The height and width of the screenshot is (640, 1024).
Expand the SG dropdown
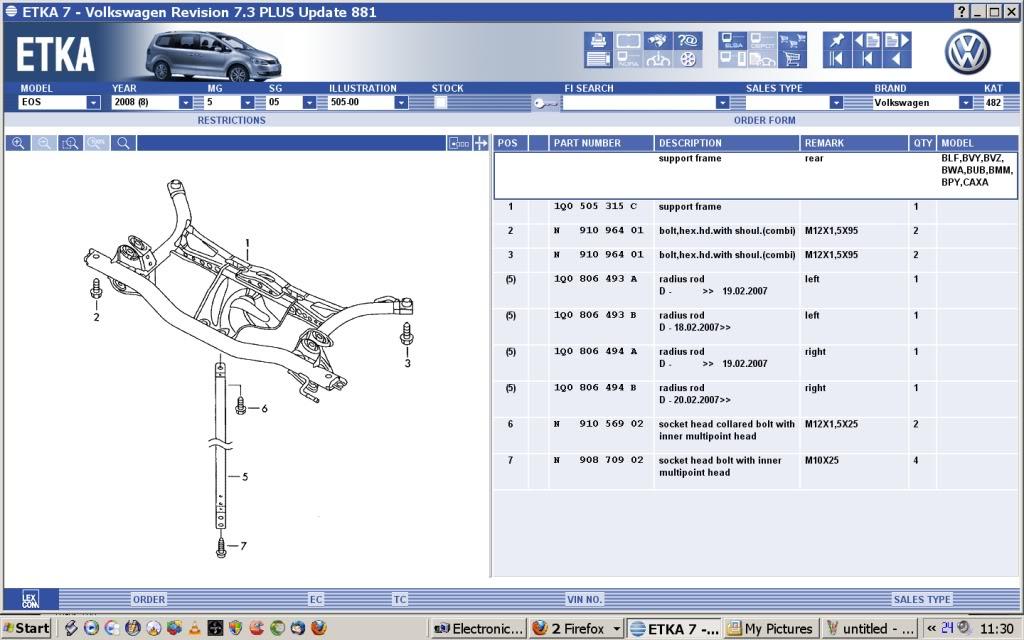(310, 103)
